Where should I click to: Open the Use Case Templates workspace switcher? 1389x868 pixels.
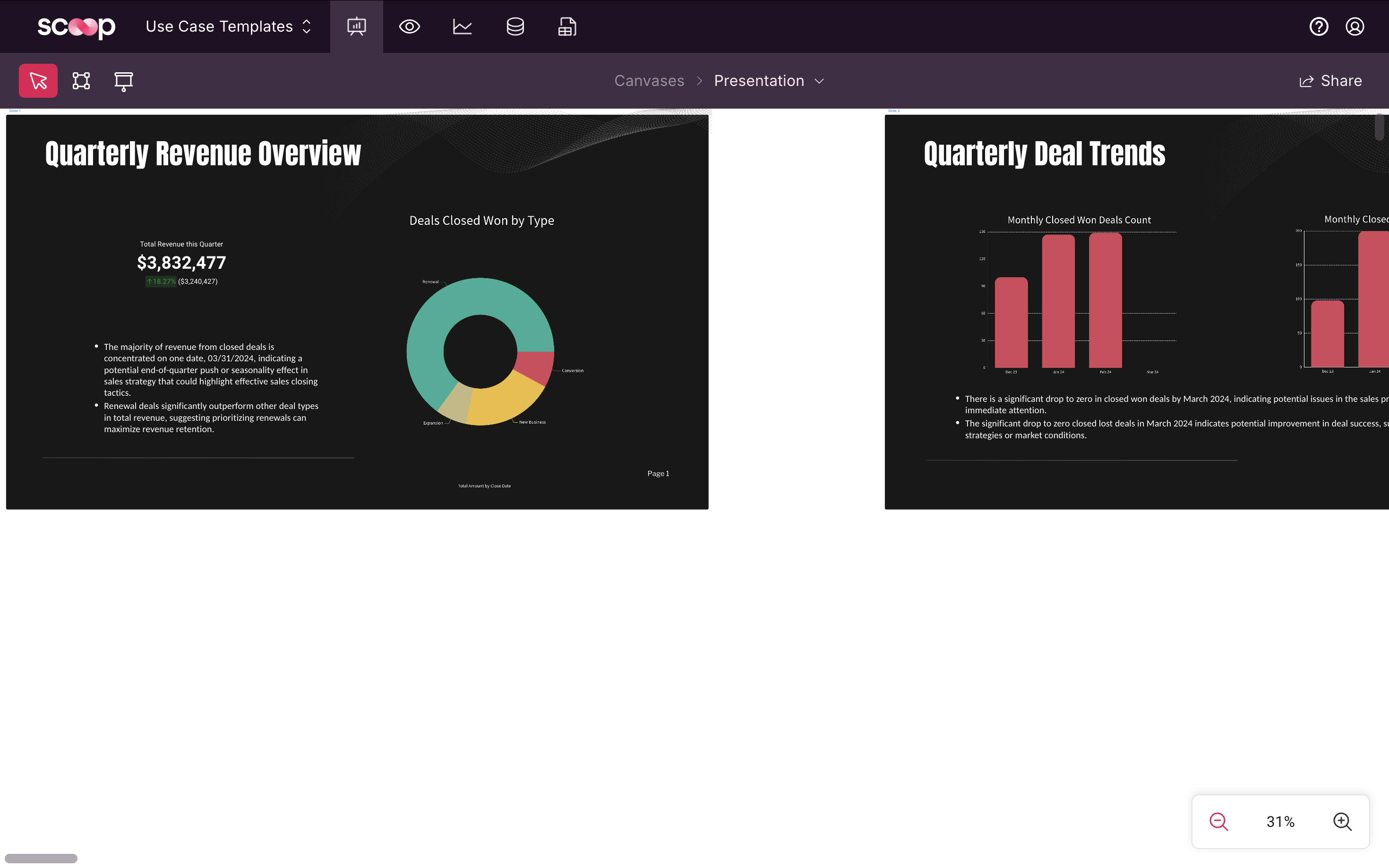click(x=228, y=26)
